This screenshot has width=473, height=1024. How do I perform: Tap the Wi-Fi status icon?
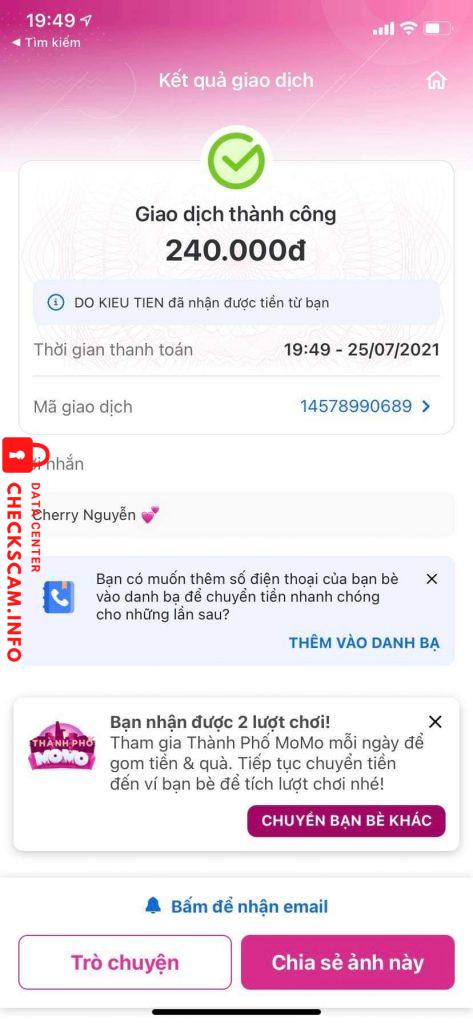point(408,28)
